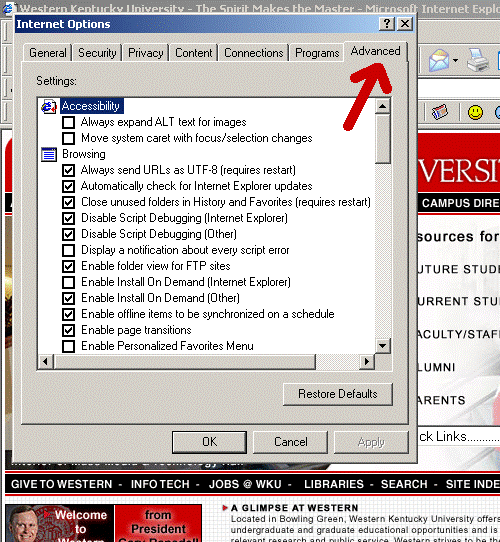Open SEARCH link on webpage

404,484
